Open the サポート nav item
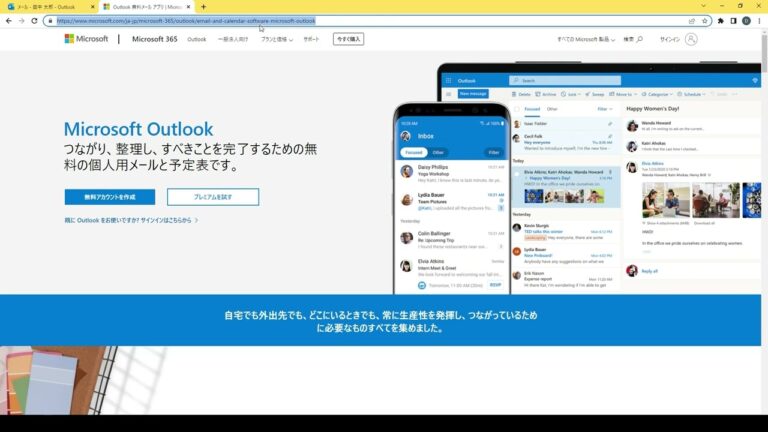Screen dimensions: 768x432 tap(311, 39)
